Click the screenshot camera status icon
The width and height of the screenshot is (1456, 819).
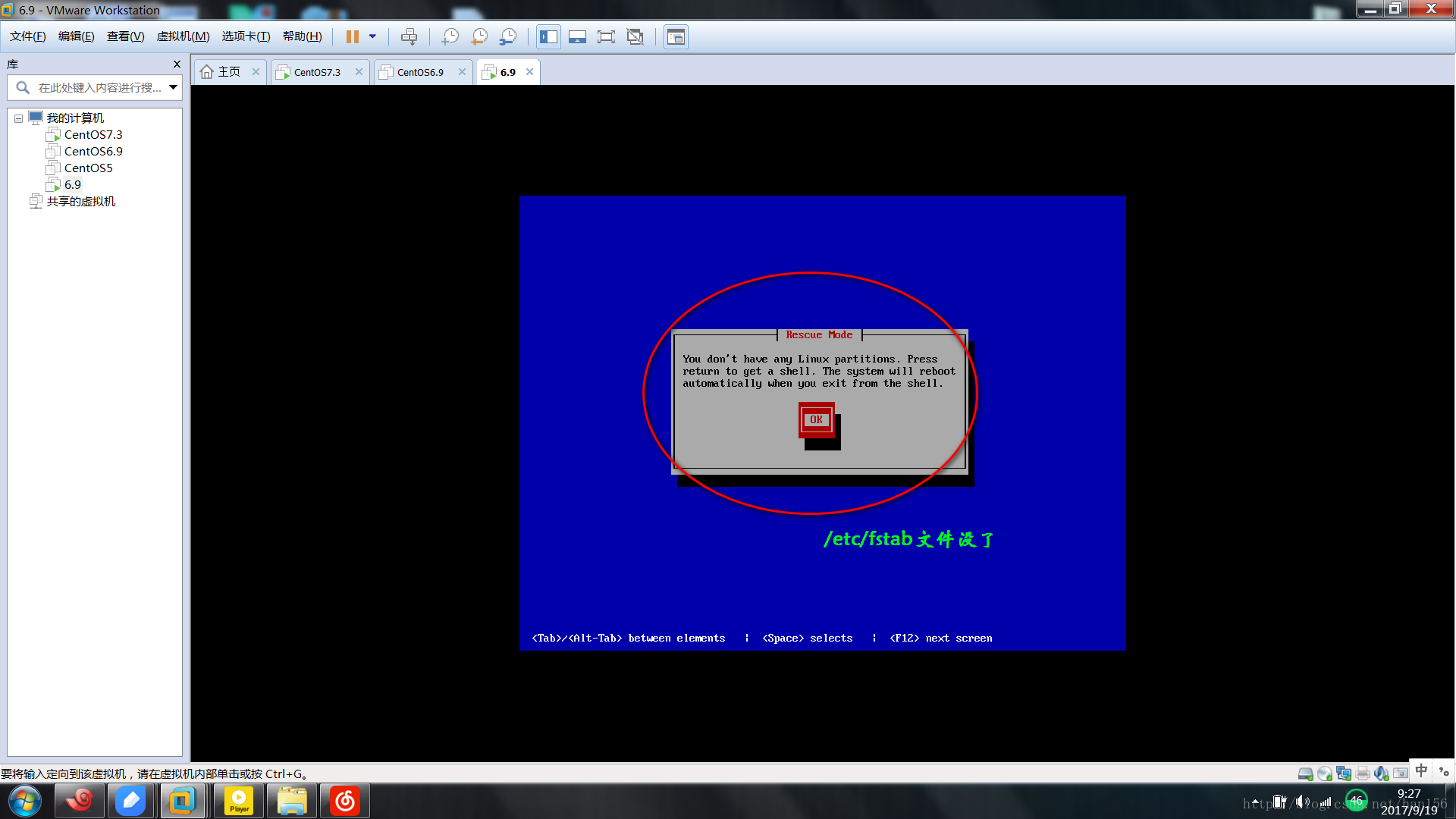pos(1401,773)
